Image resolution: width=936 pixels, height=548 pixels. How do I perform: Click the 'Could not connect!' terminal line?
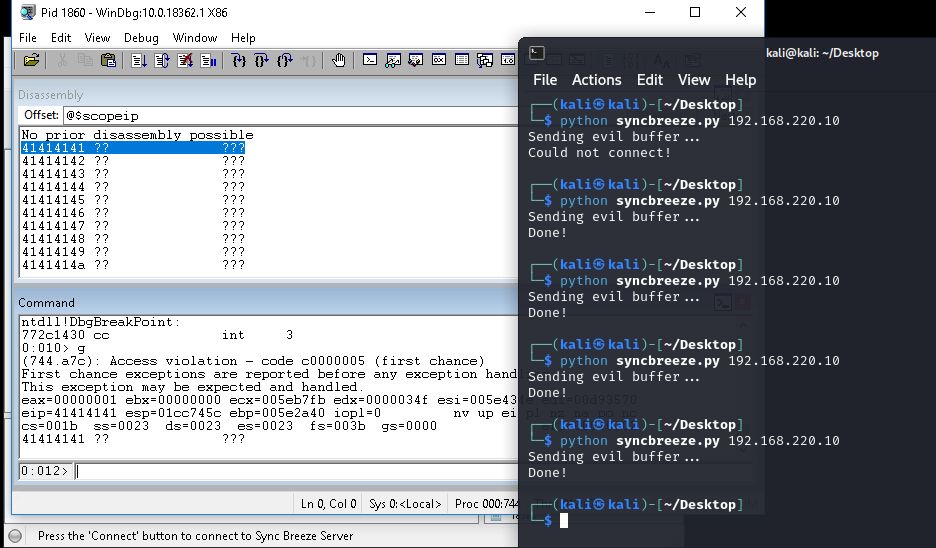[x=599, y=153]
